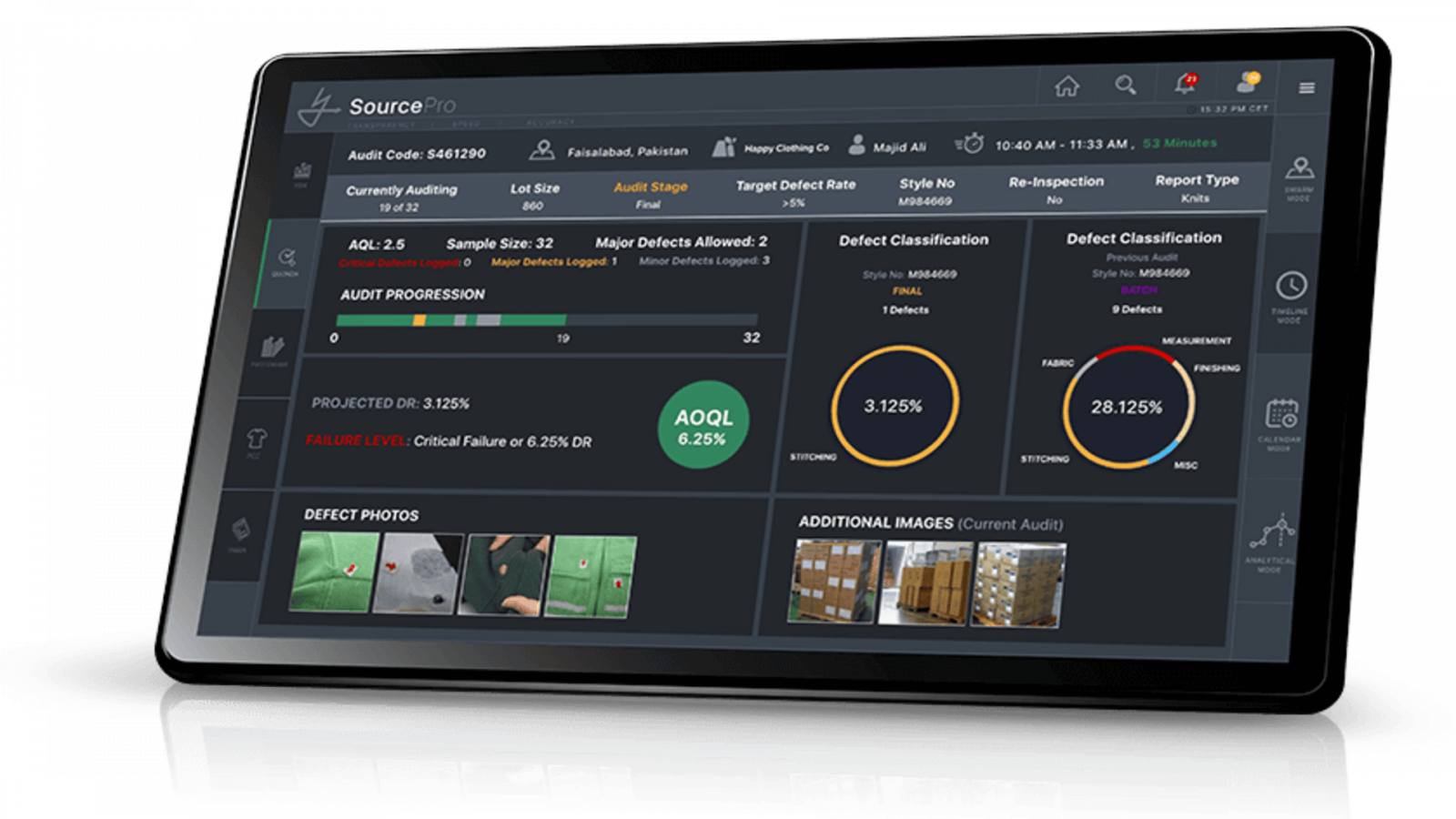Open the notifications bell
This screenshot has height=819, width=1456.
(1183, 84)
